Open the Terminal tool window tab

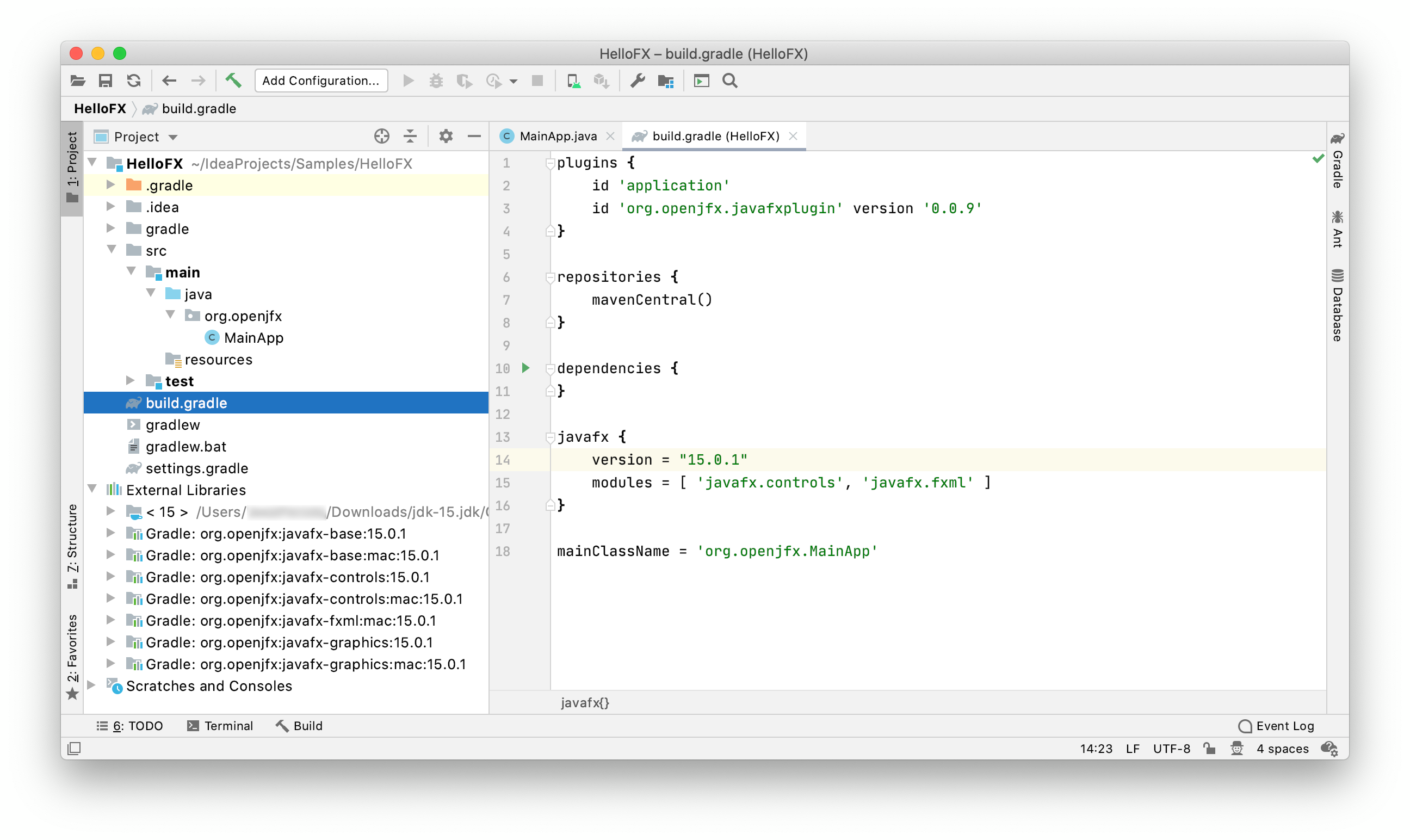221,726
